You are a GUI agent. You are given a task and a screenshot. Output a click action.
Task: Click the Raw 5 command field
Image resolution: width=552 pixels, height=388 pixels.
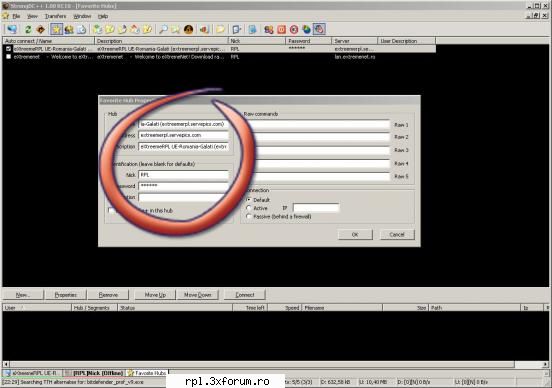tap(321, 176)
